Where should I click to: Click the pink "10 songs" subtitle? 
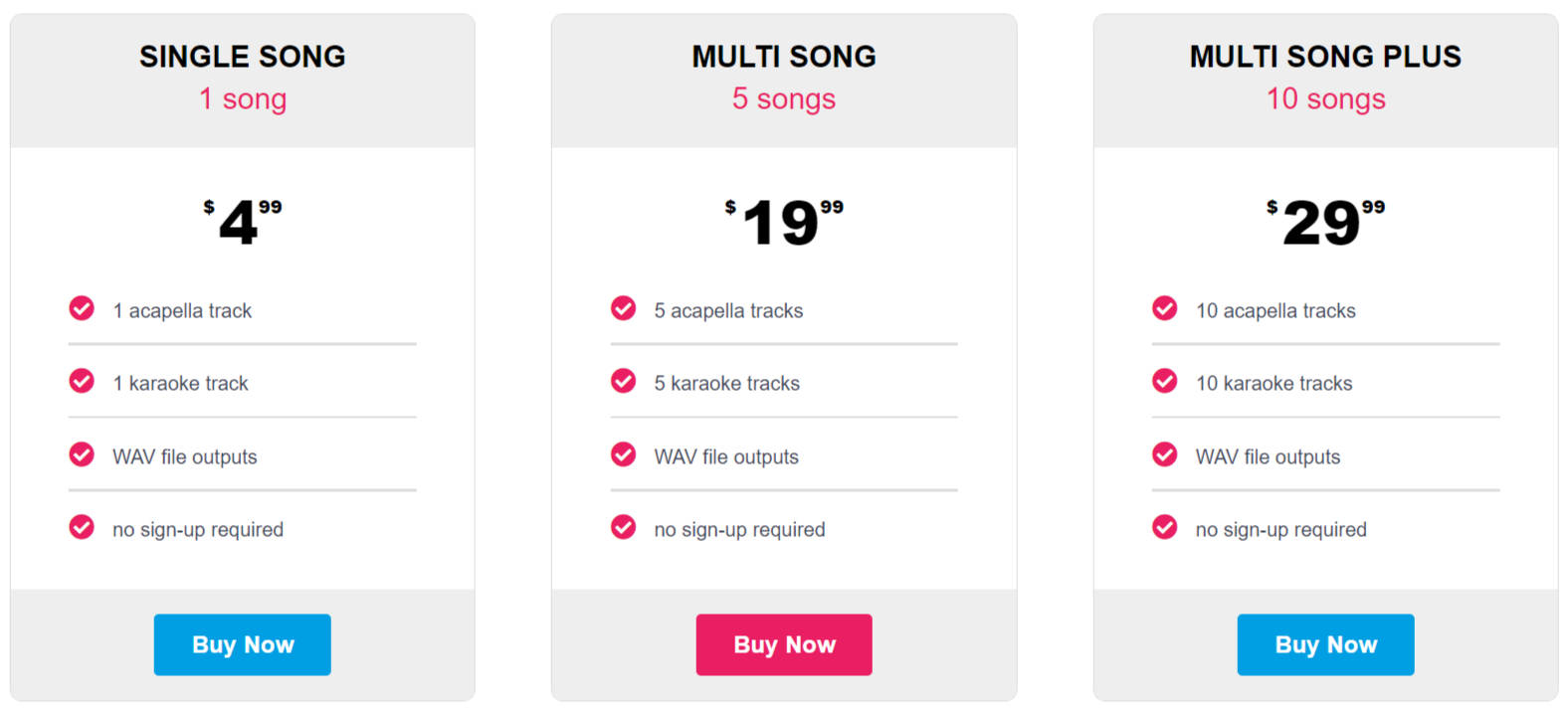pos(1325,99)
